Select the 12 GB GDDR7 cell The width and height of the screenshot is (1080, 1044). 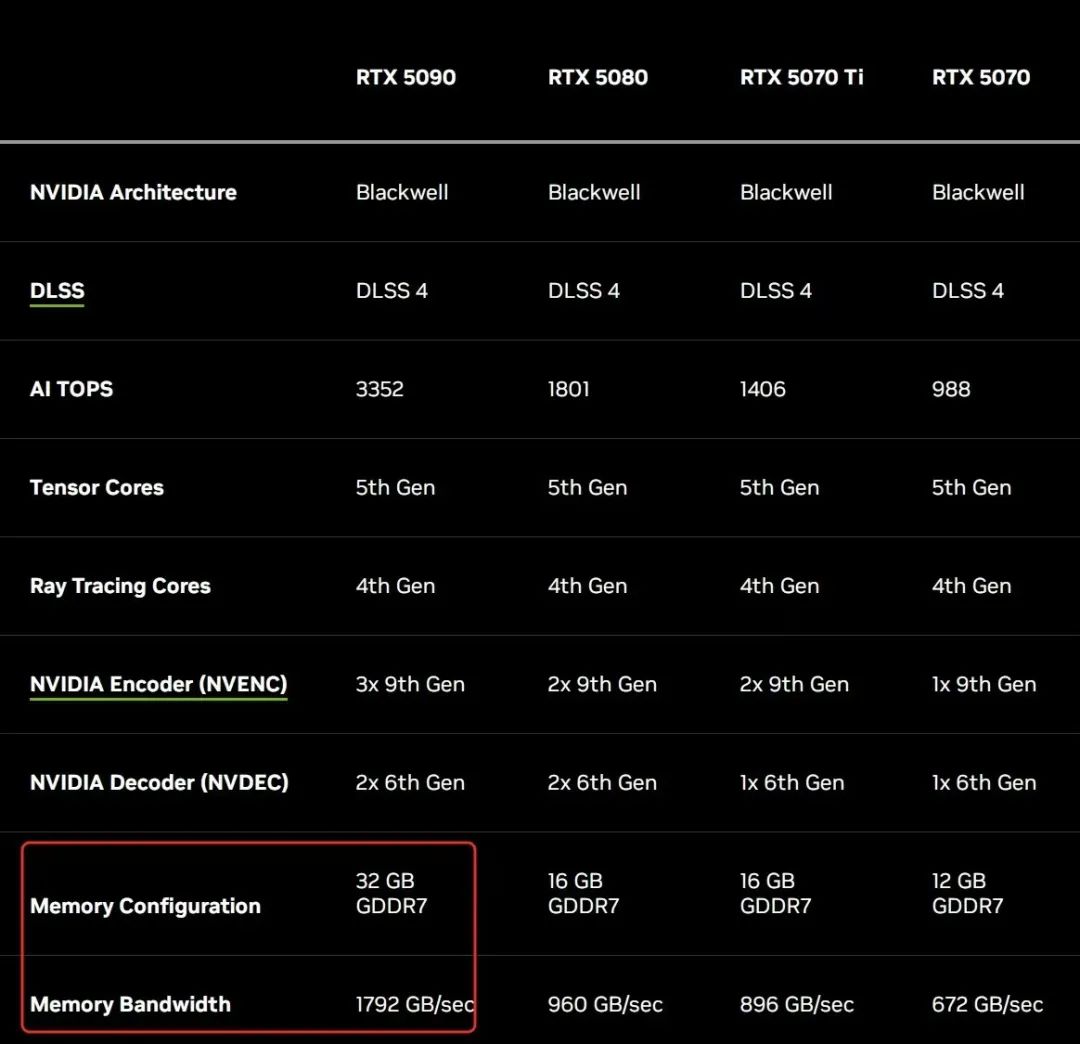tap(967, 893)
